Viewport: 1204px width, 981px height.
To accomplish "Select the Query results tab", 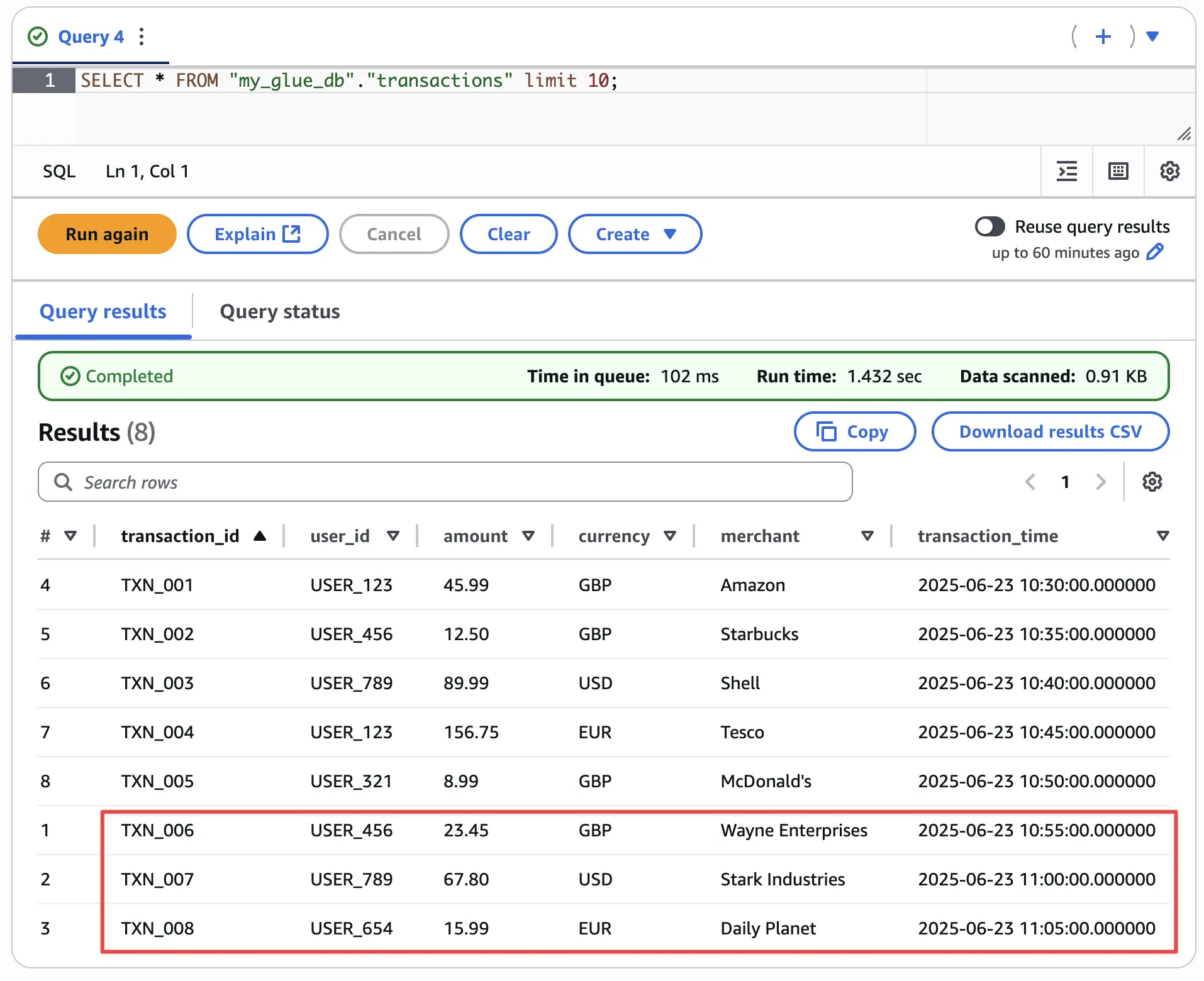I will coord(103,311).
